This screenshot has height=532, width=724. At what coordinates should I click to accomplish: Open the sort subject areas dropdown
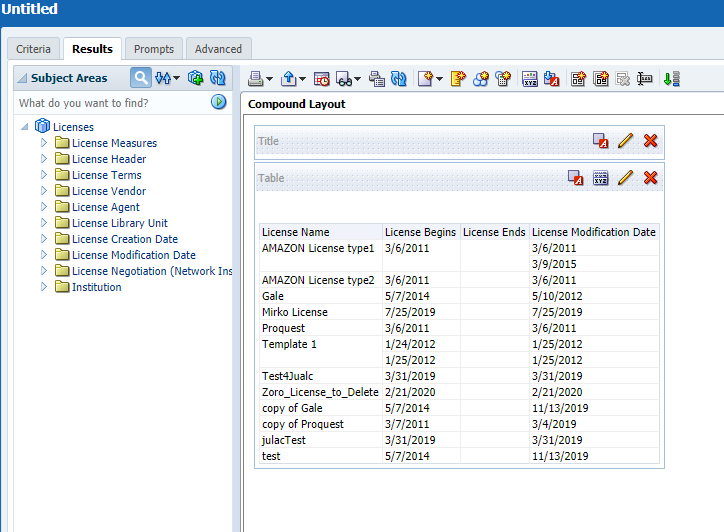click(167, 78)
